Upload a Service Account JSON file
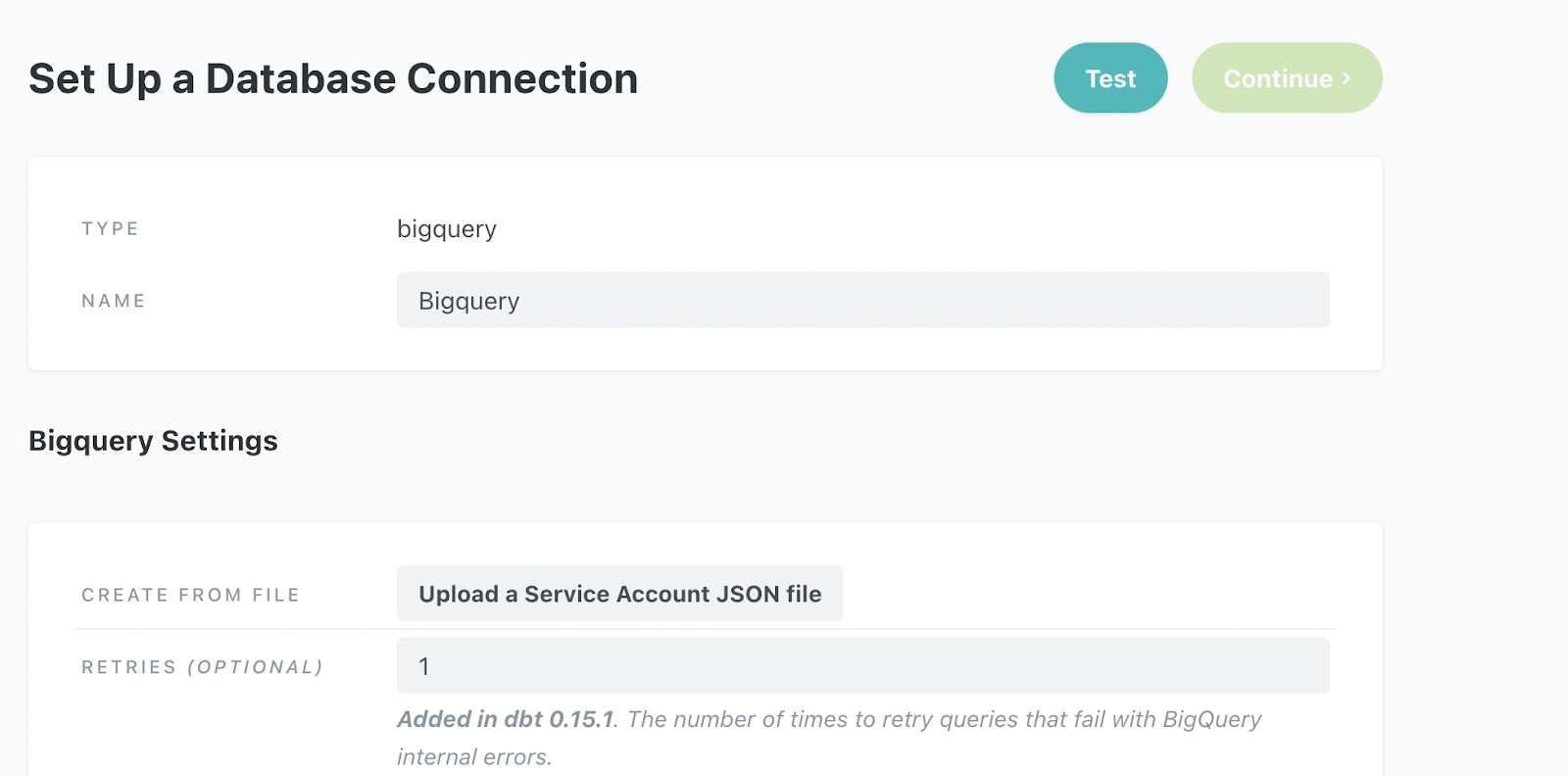 coord(619,593)
